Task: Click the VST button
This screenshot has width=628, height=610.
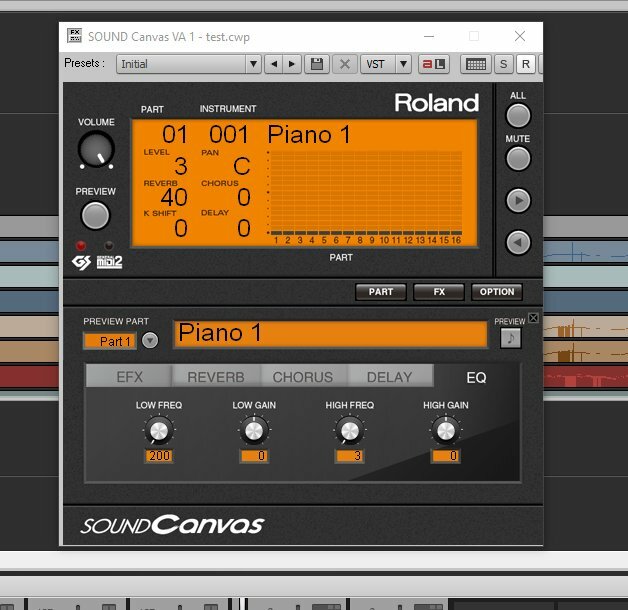Action: (378, 64)
